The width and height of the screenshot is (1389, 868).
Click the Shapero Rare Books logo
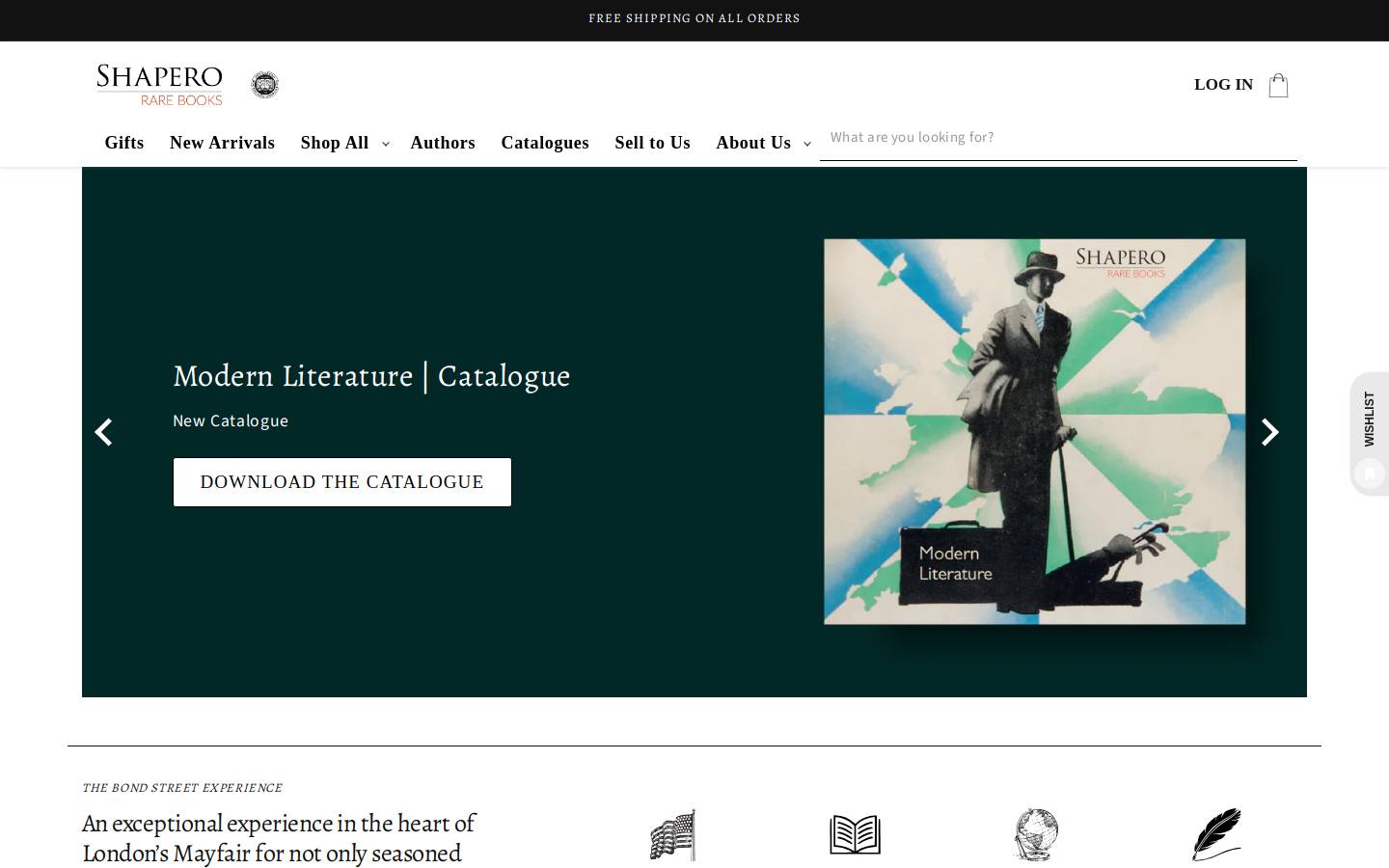click(159, 85)
